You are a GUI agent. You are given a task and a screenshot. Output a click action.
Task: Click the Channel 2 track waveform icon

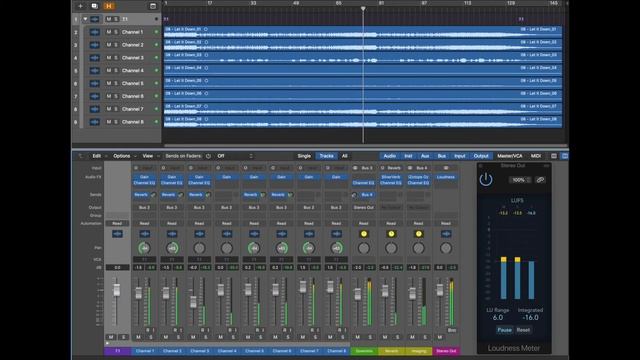point(94,45)
